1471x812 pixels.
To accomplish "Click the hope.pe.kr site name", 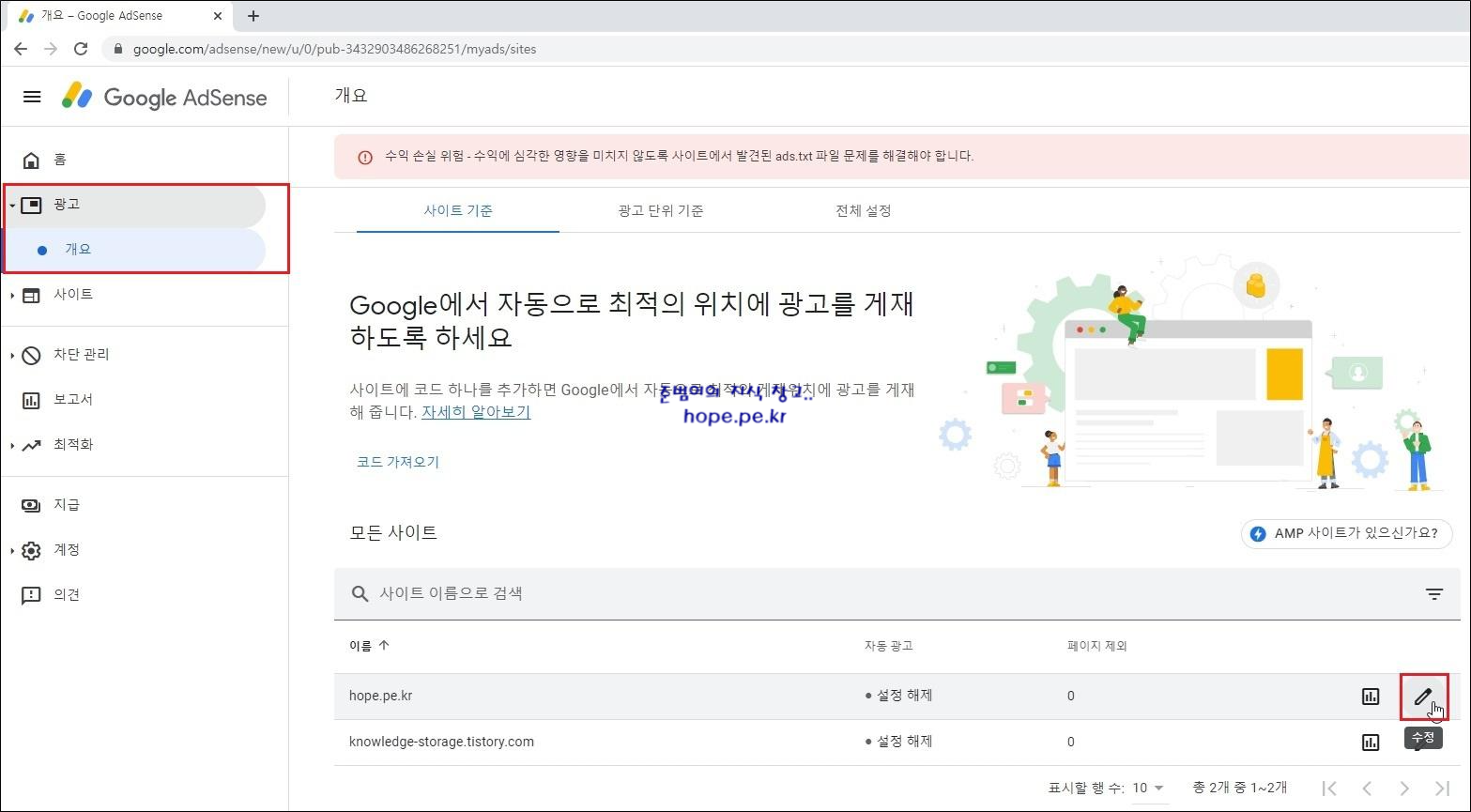I will pyautogui.click(x=380, y=696).
